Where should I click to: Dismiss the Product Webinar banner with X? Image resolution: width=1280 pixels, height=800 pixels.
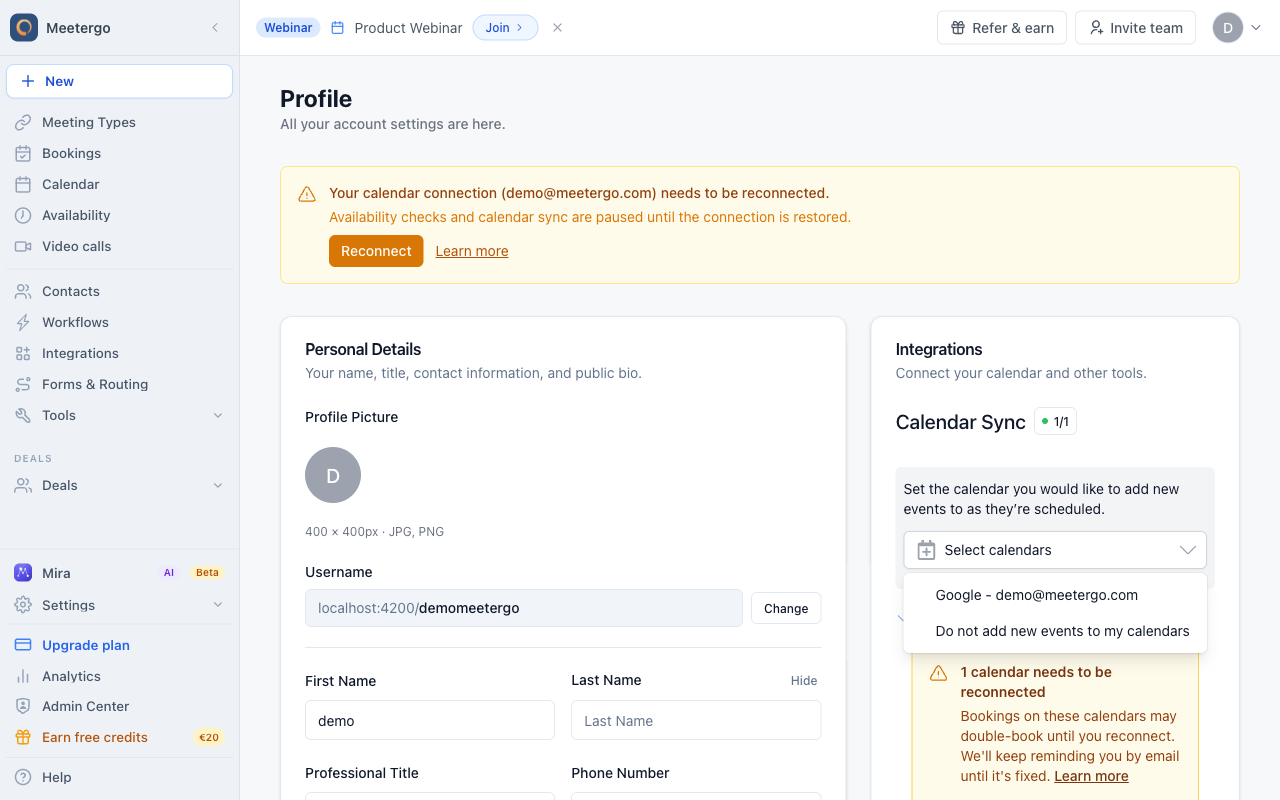(x=557, y=28)
